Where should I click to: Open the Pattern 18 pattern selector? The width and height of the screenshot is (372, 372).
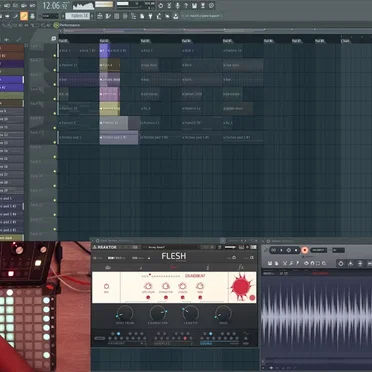(x=77, y=16)
